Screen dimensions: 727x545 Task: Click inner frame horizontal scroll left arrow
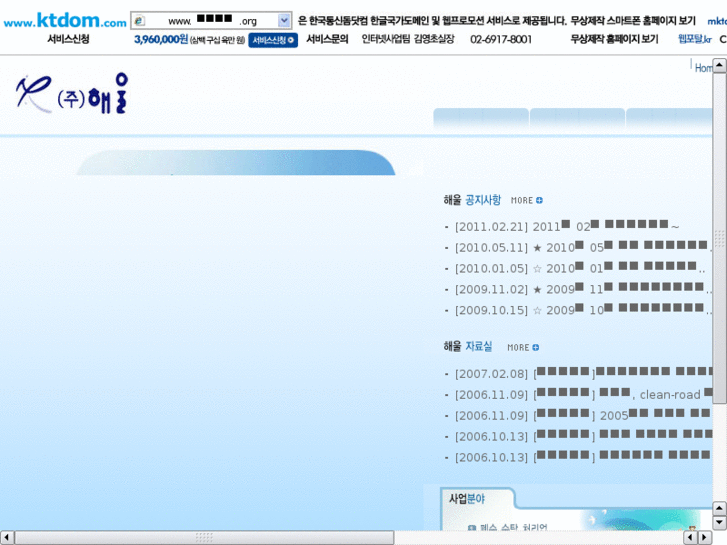[690, 537]
